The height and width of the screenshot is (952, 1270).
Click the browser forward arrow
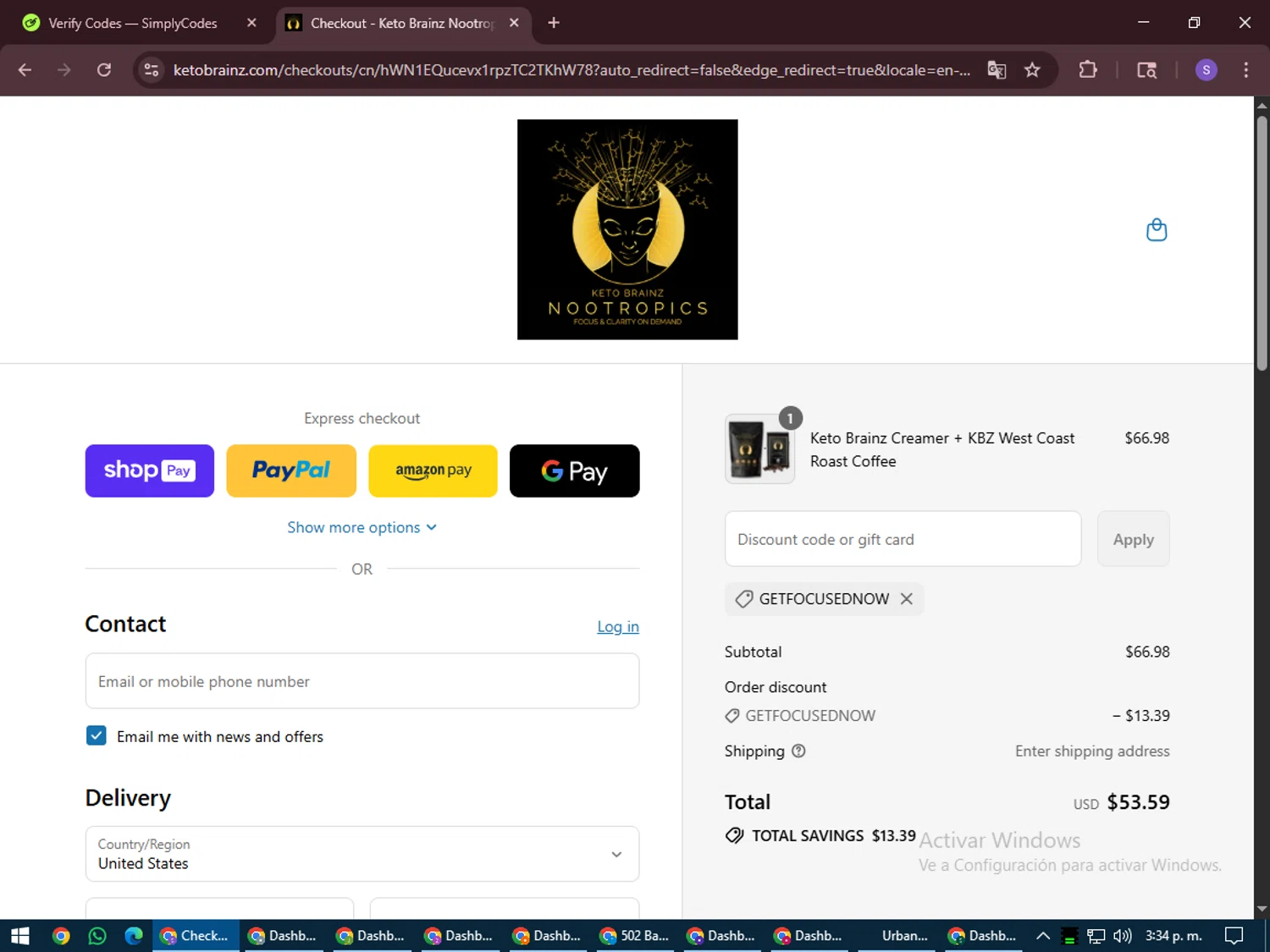(64, 70)
